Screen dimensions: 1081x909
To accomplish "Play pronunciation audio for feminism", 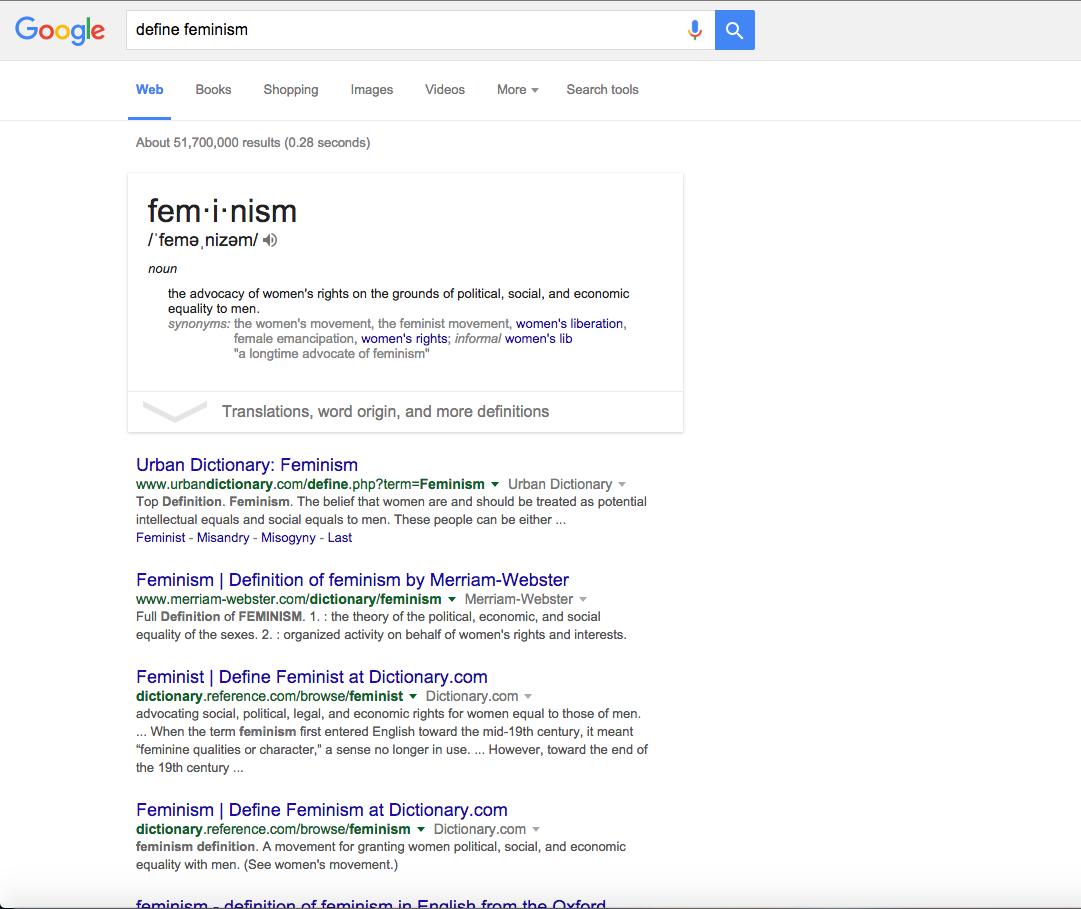I will click(x=270, y=240).
